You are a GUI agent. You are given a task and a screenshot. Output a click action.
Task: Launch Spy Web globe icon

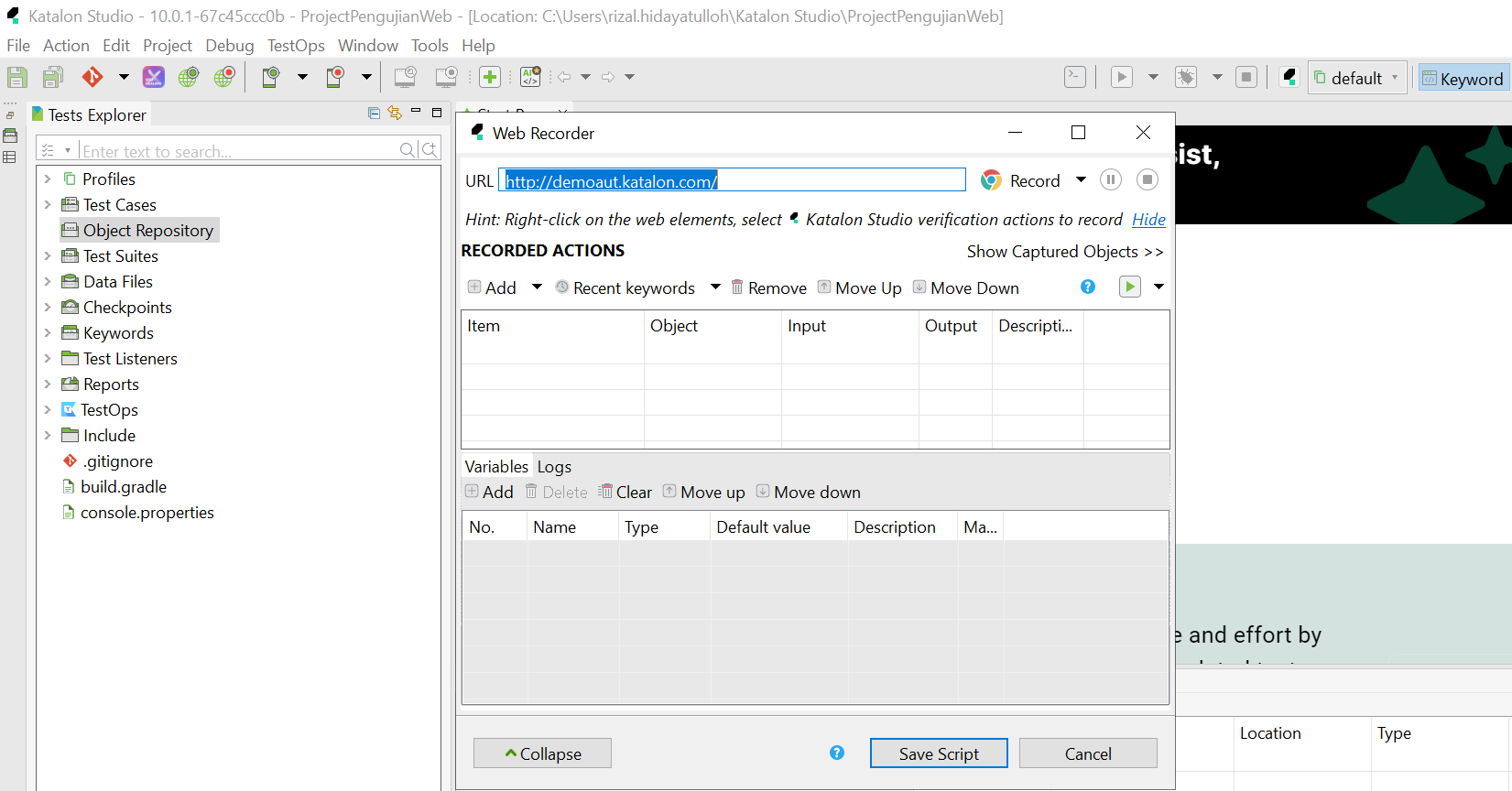(x=189, y=78)
